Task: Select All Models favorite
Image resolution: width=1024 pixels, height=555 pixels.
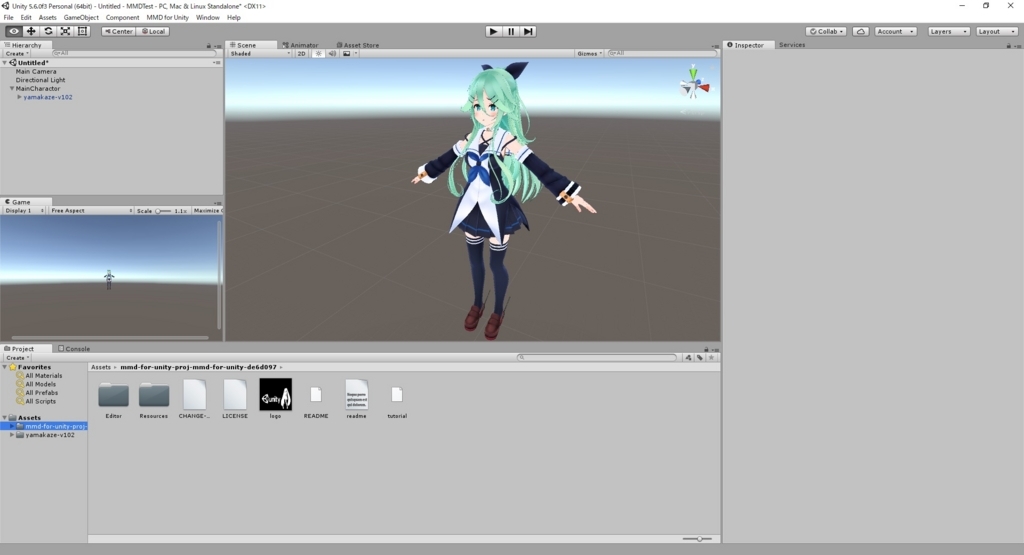Action: [40, 384]
